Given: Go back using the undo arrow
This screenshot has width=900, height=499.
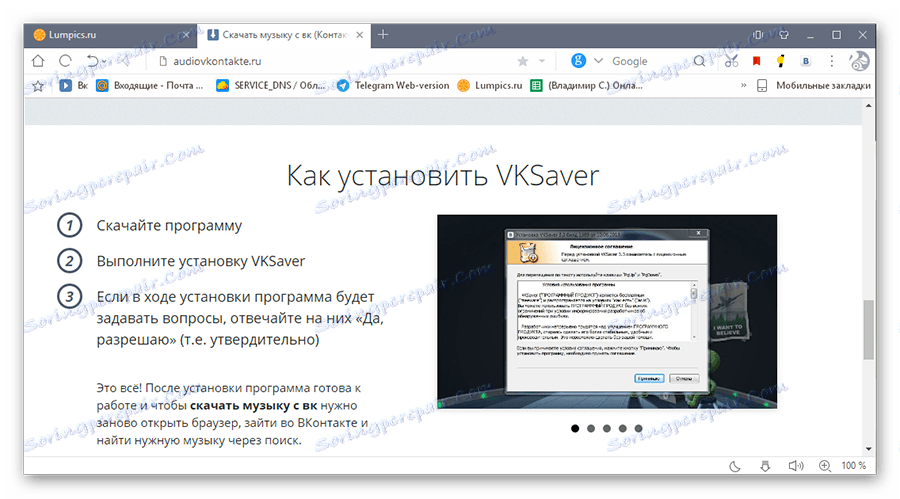Looking at the screenshot, I should [92, 61].
